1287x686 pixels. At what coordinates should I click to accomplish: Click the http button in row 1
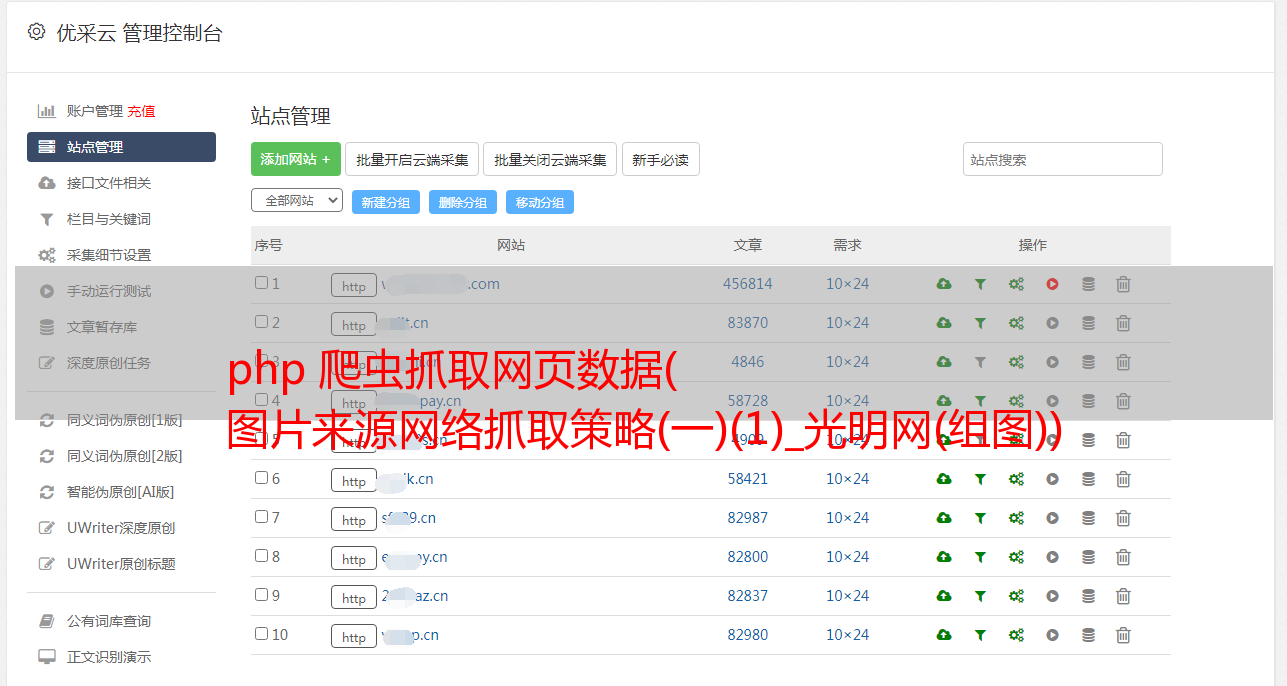pyautogui.click(x=354, y=285)
